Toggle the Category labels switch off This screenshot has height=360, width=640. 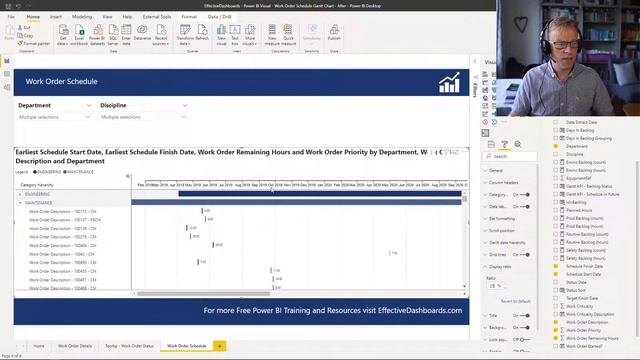tap(525, 195)
